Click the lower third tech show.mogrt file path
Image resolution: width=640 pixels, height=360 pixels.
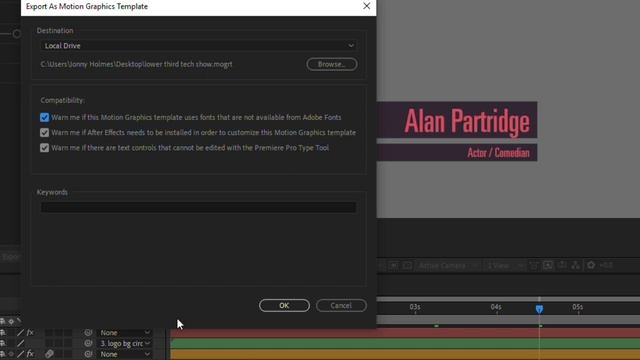tap(136, 64)
